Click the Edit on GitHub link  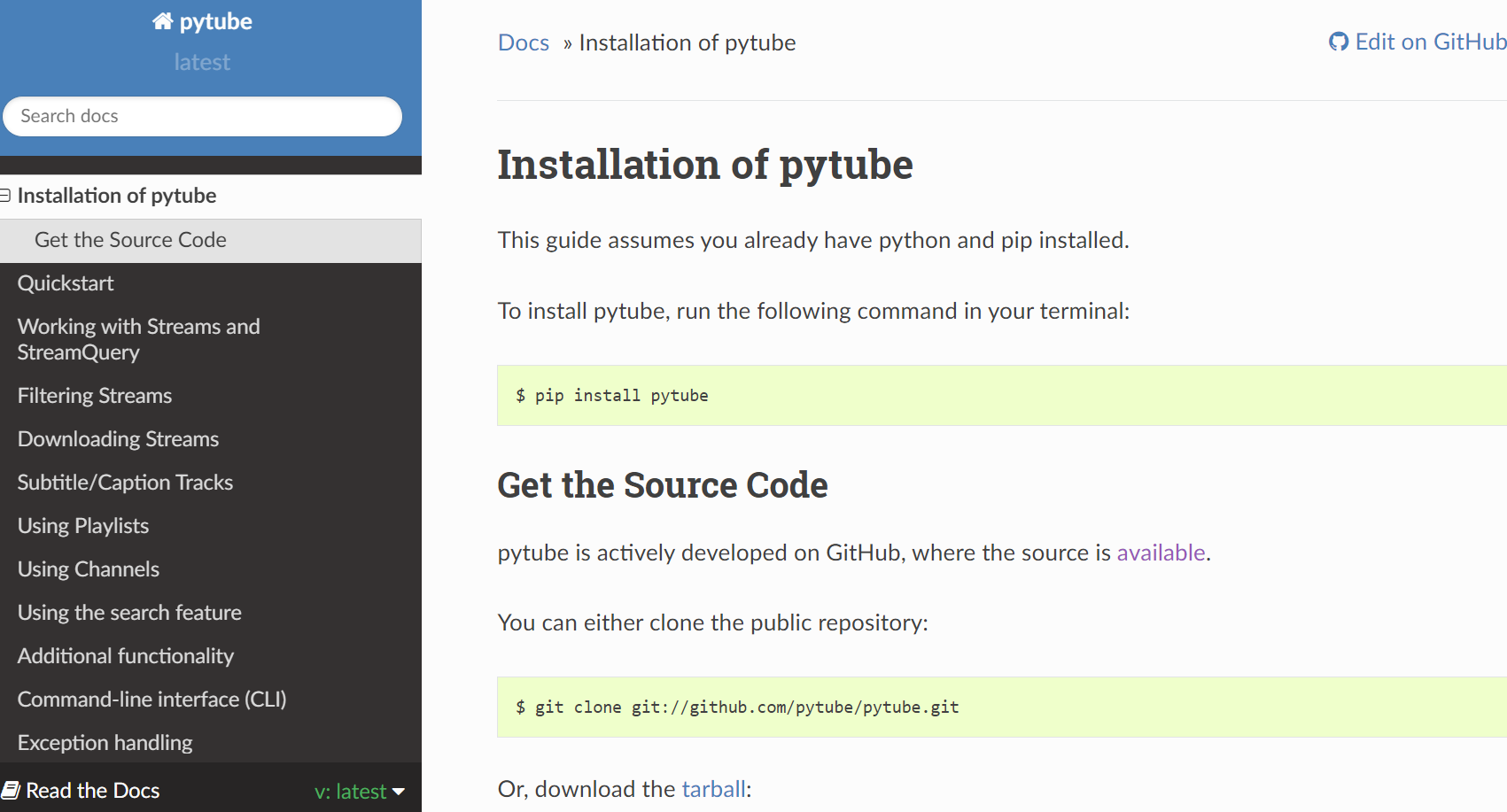[x=1418, y=42]
